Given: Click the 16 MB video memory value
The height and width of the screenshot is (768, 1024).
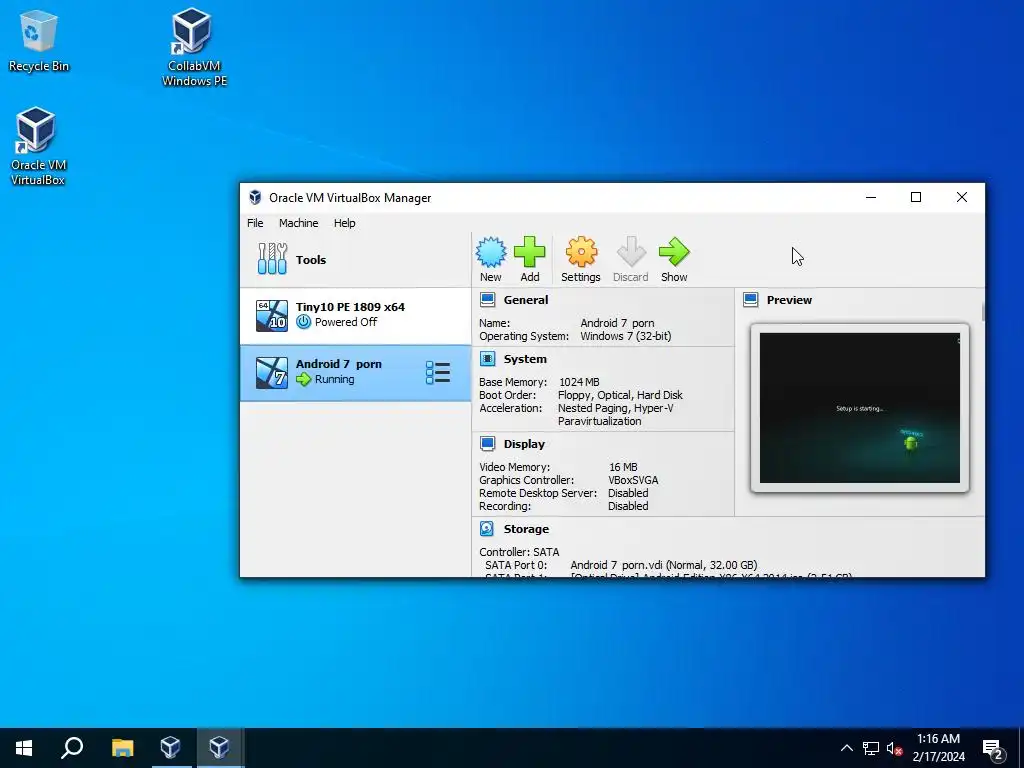Looking at the screenshot, I should point(623,467).
